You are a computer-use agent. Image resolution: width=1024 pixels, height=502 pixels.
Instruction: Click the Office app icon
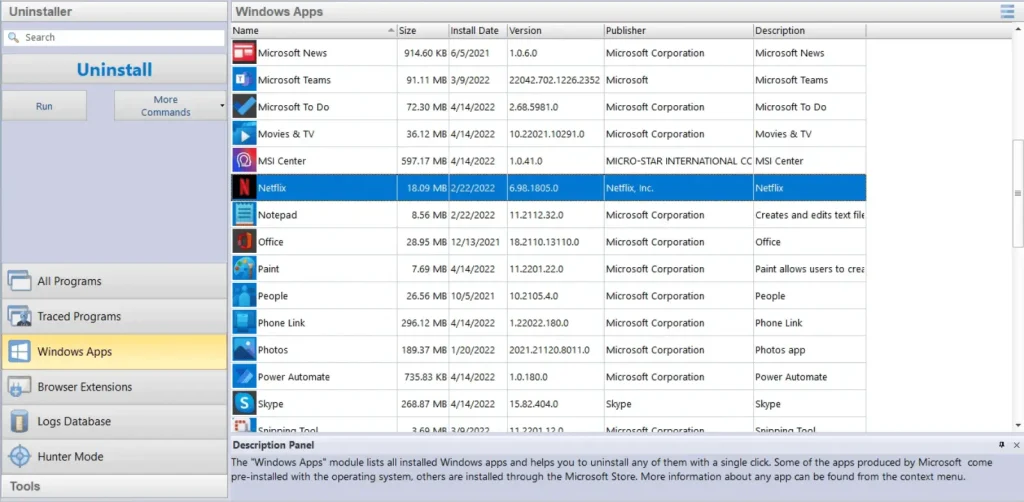coord(244,242)
